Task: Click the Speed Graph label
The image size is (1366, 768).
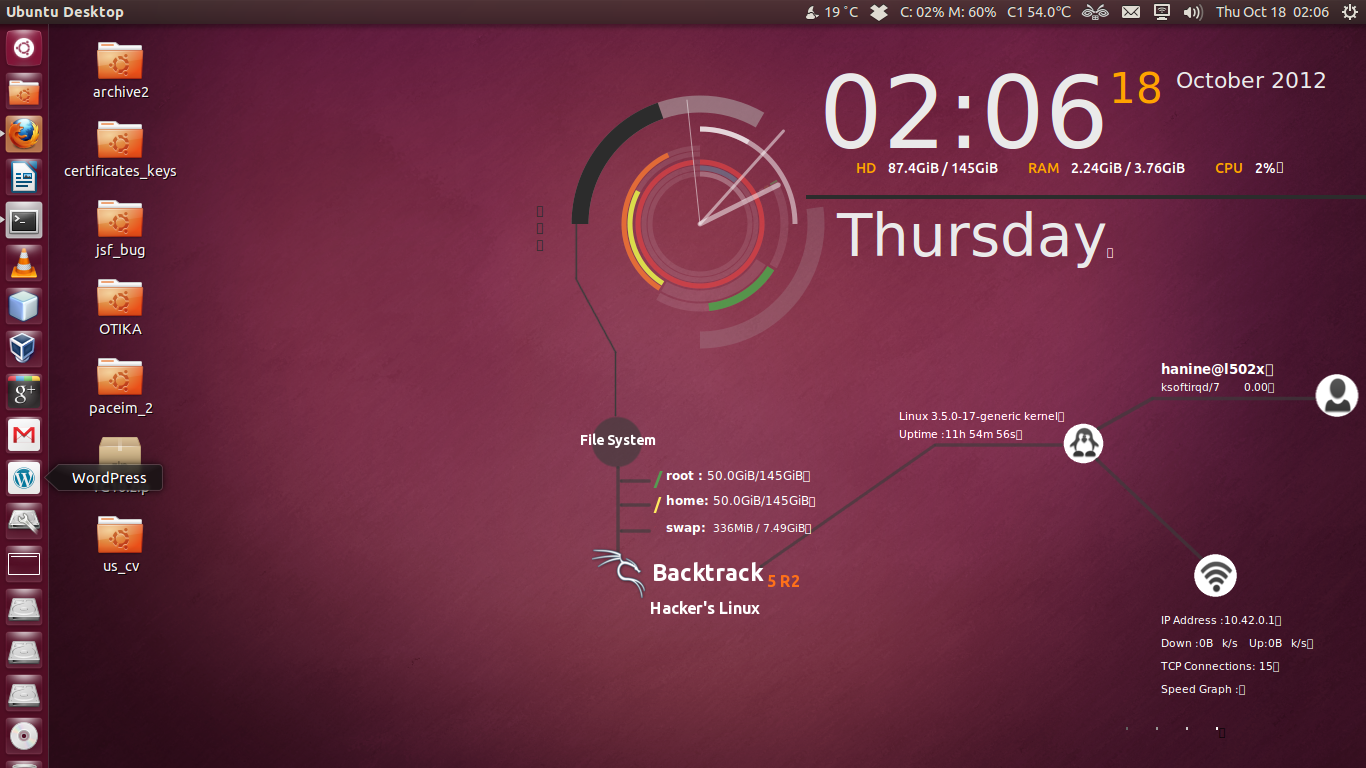Action: [x=1197, y=689]
